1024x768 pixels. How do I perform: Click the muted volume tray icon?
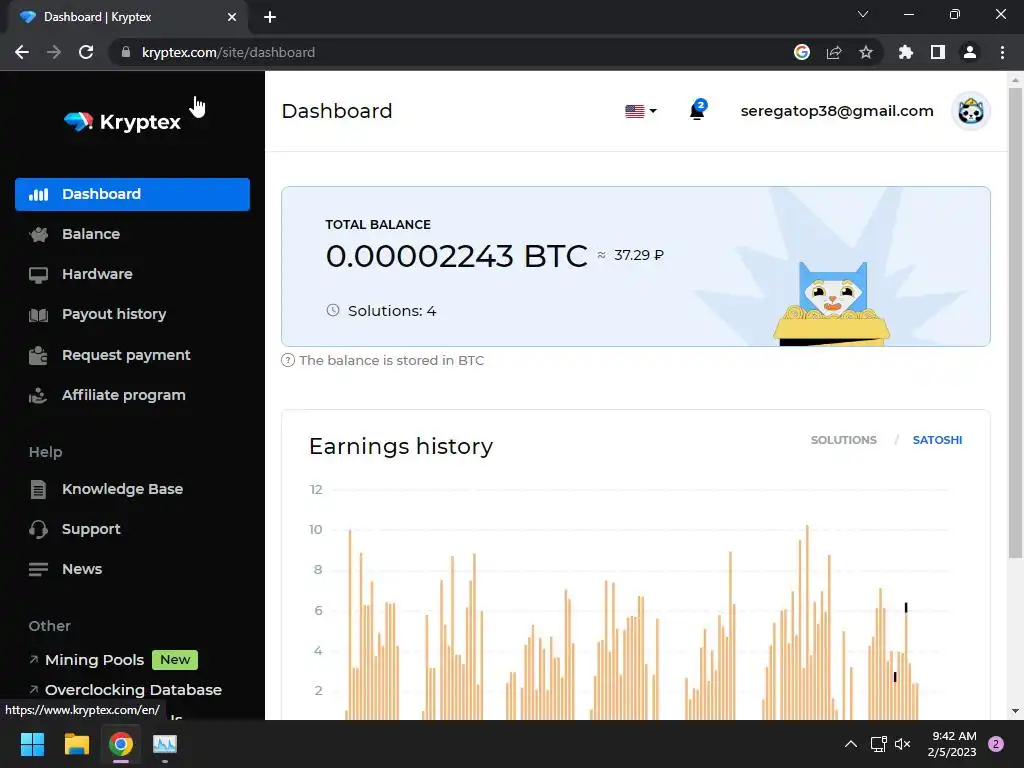coord(903,744)
